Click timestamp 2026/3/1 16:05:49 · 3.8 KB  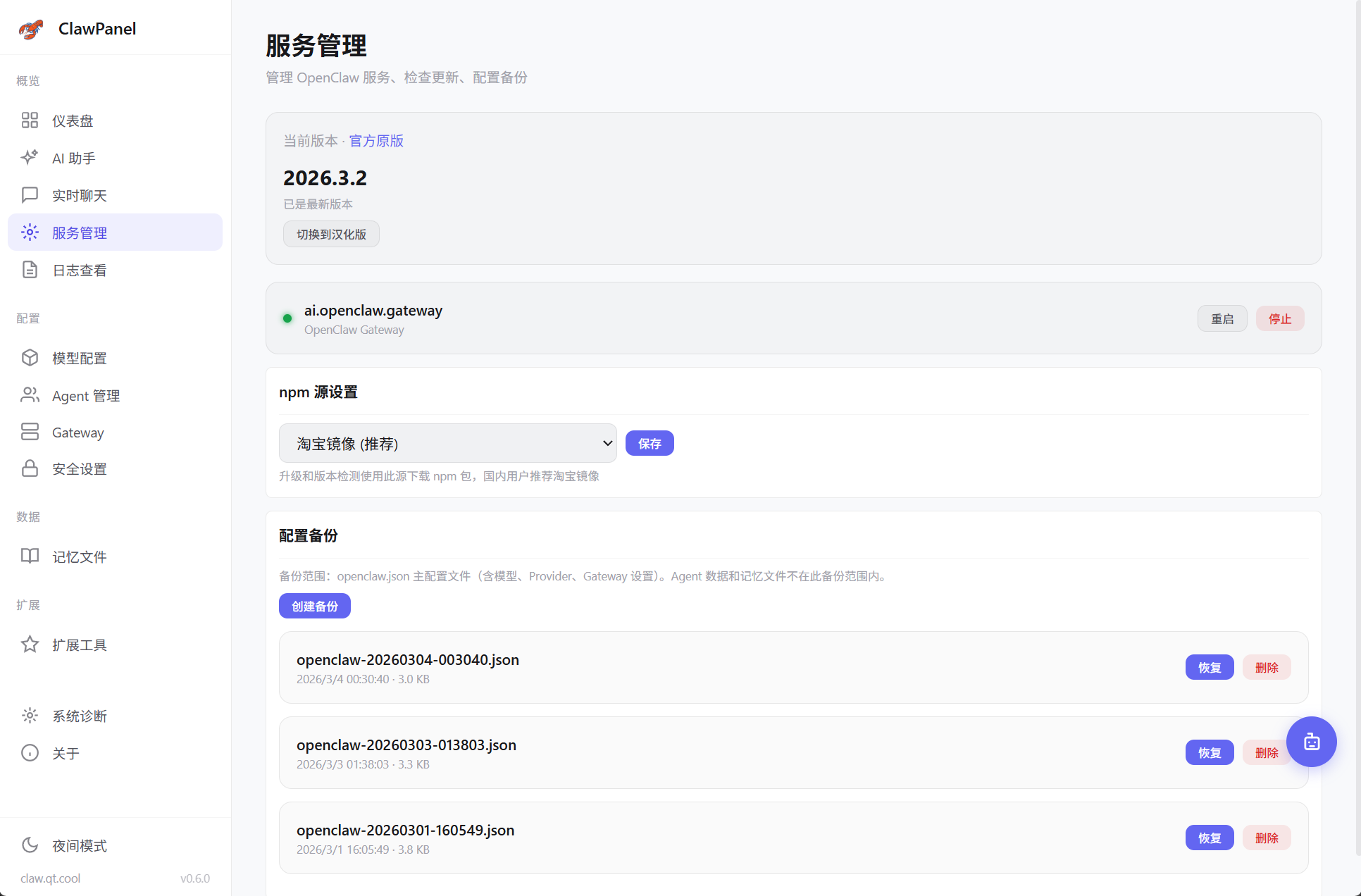363,850
